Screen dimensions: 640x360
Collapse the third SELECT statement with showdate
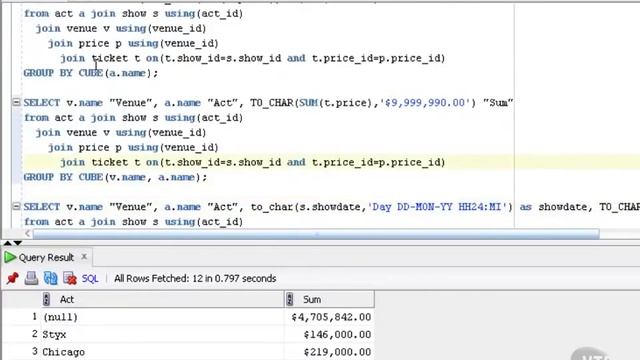tap(16, 206)
